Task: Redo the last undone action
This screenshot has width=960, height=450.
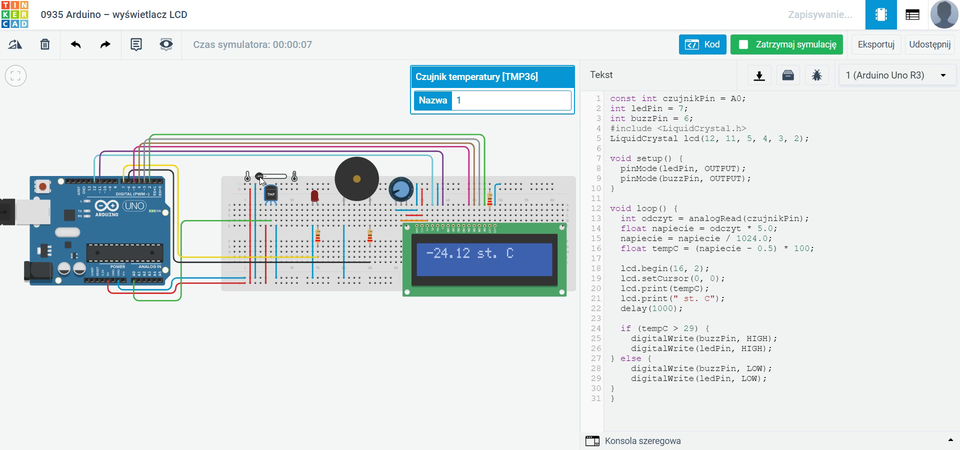Action: pos(105,45)
